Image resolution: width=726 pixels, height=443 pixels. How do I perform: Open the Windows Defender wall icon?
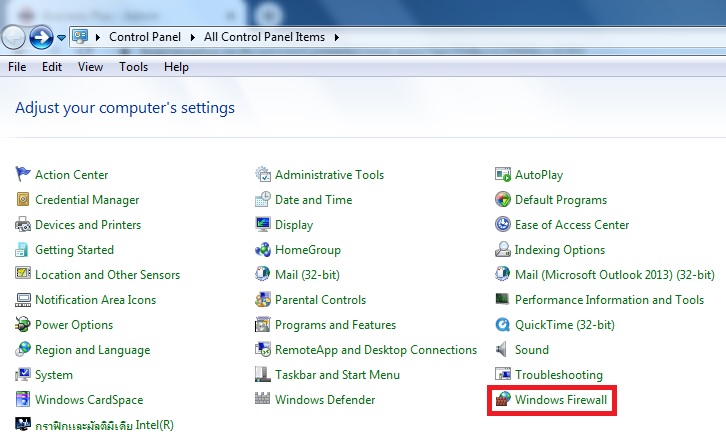click(x=263, y=398)
